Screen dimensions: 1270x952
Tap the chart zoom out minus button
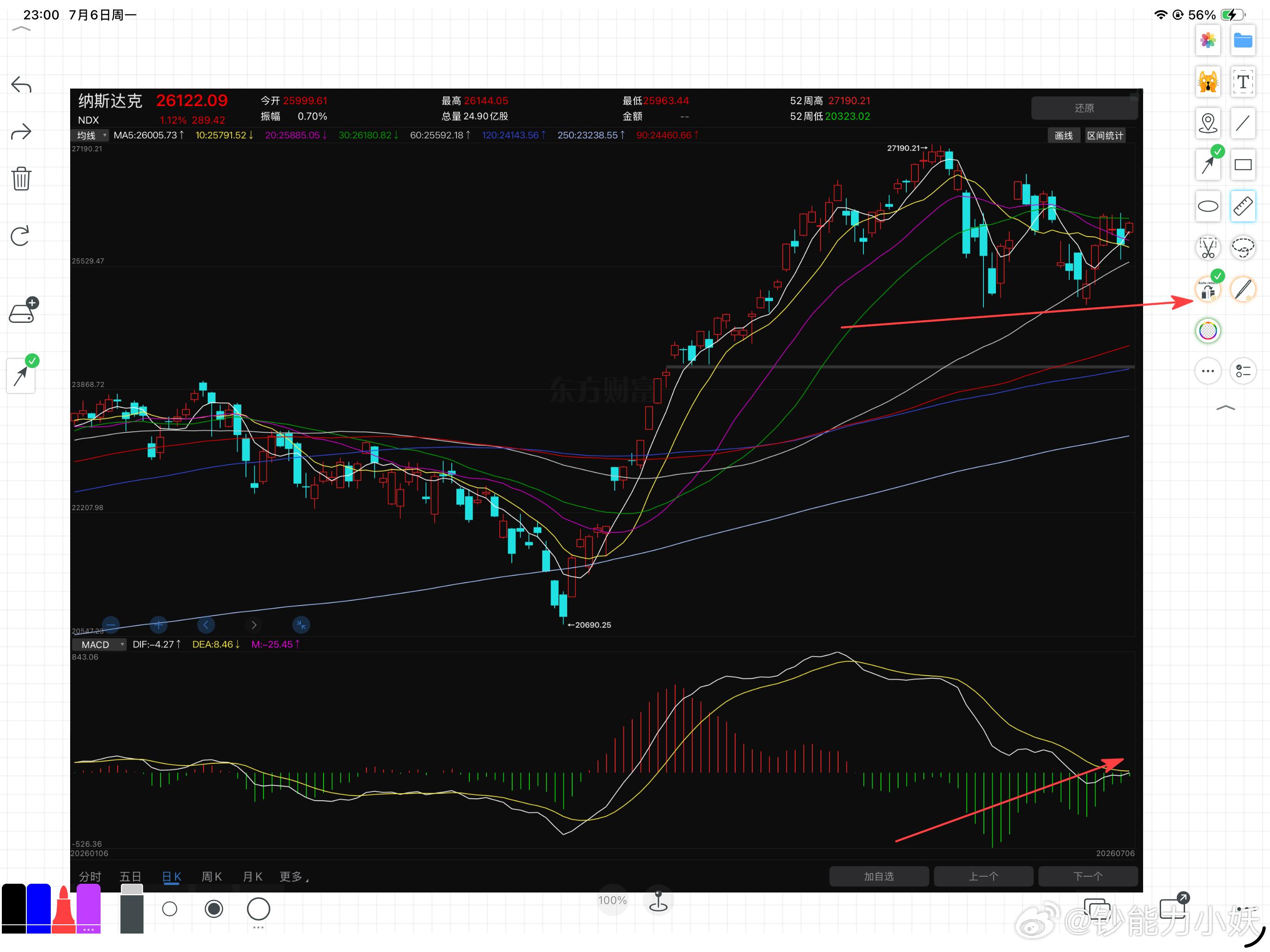click(111, 625)
